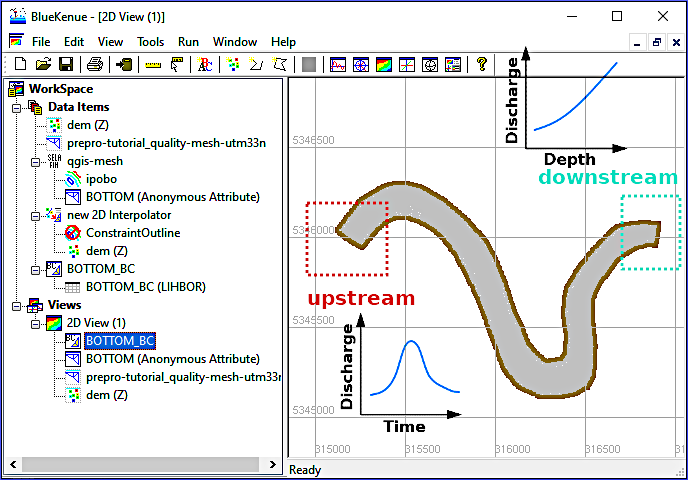Click workspace scrollbar right arrow
688x480 pixels.
[272, 464]
